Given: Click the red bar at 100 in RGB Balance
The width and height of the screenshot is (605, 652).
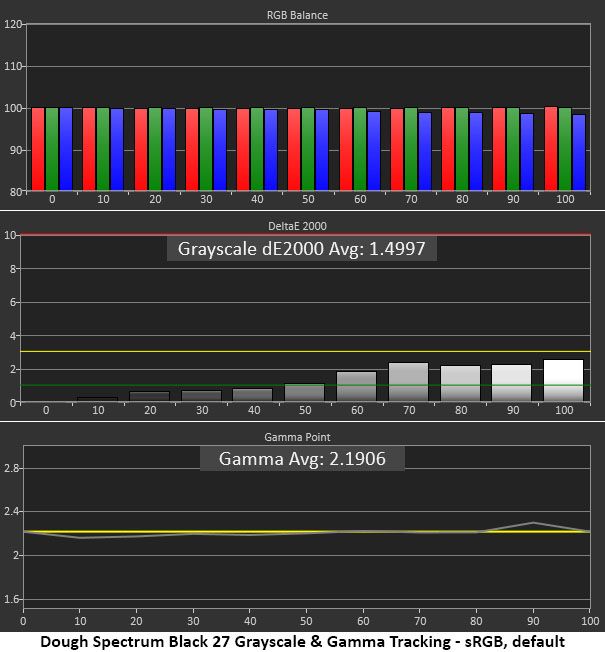Looking at the screenshot, I should click(551, 149).
